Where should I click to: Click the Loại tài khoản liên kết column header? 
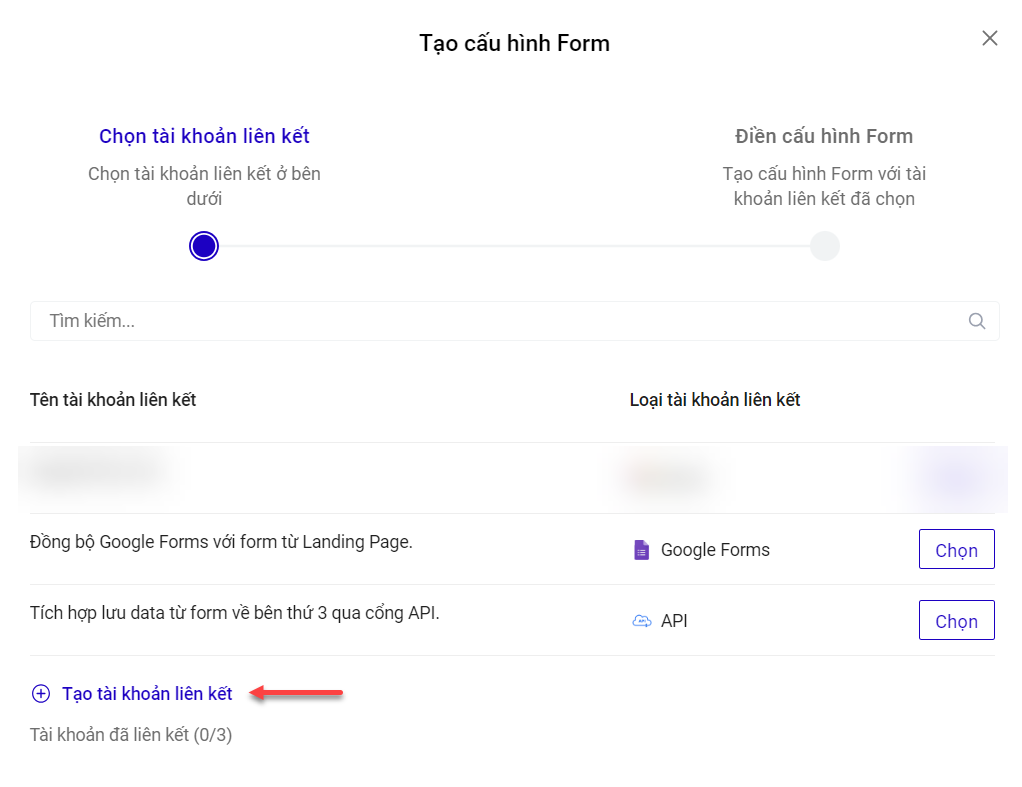click(x=715, y=400)
